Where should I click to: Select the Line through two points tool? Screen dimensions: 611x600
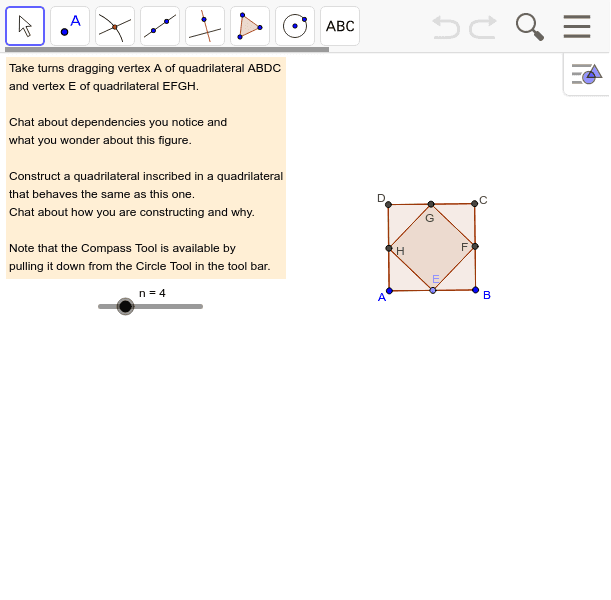(x=160, y=26)
